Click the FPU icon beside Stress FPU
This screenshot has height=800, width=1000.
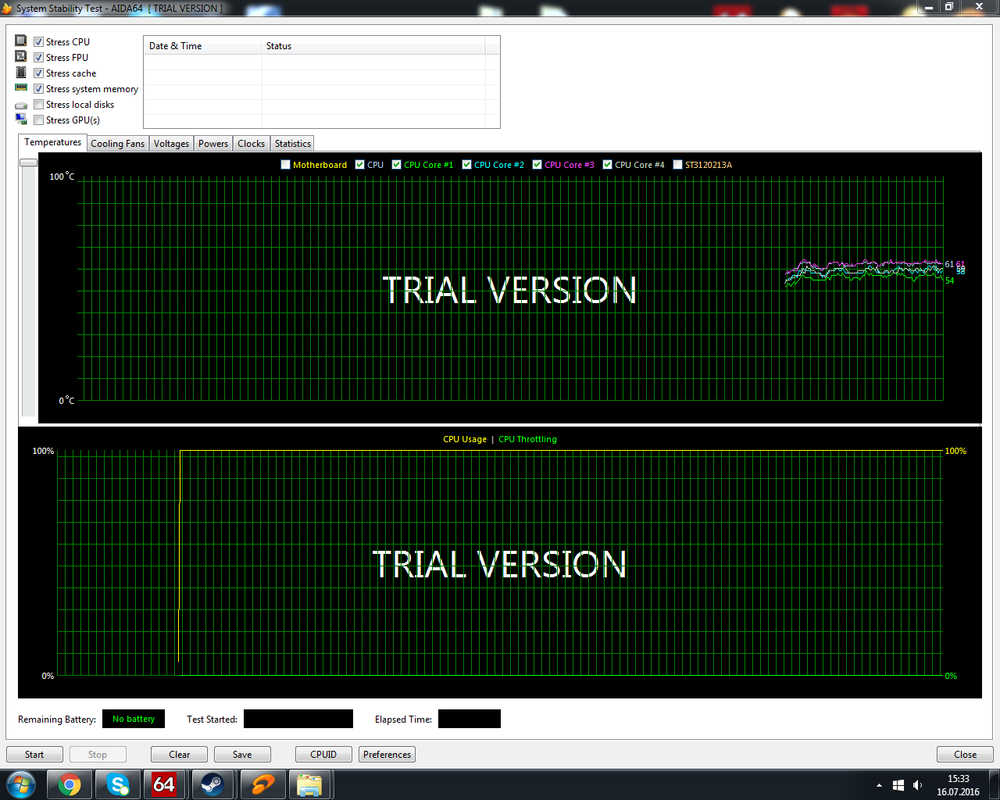(21, 57)
